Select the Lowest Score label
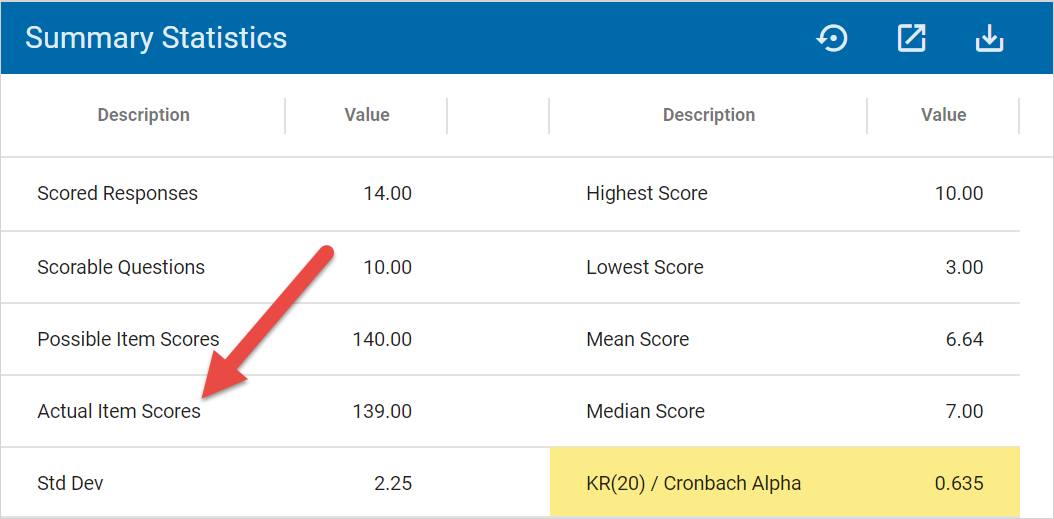1054x519 pixels. coord(644,268)
